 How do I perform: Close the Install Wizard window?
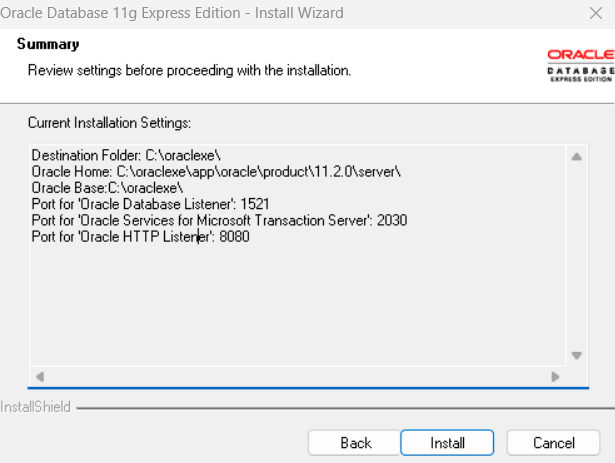[596, 13]
